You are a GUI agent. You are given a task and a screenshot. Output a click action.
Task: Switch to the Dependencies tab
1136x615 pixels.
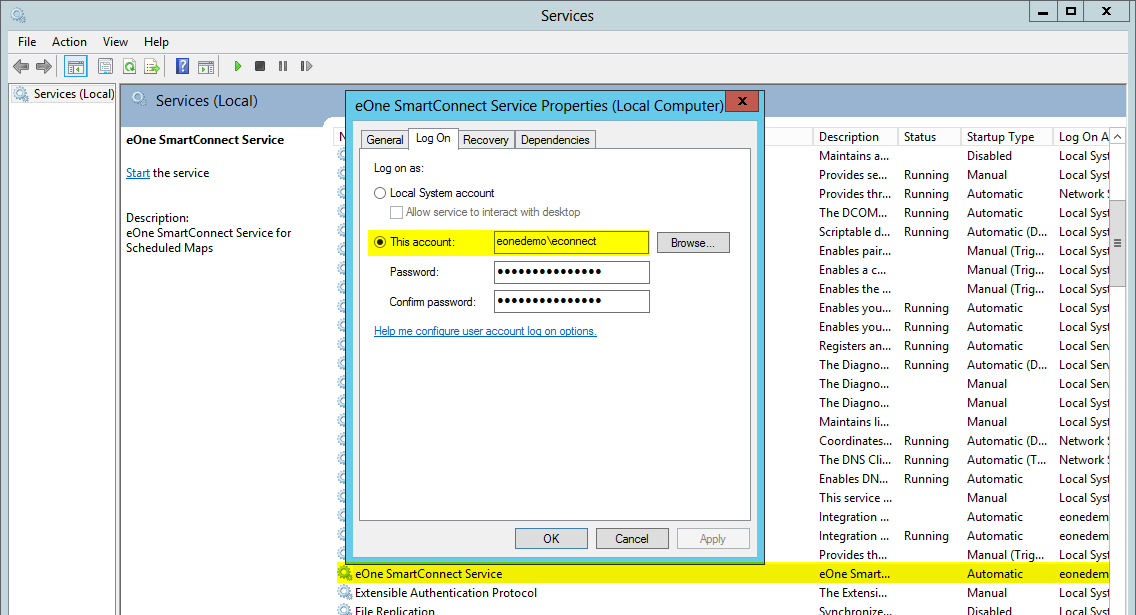click(555, 140)
